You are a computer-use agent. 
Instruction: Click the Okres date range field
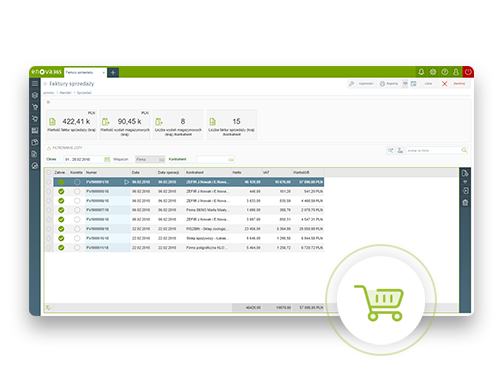(87, 159)
